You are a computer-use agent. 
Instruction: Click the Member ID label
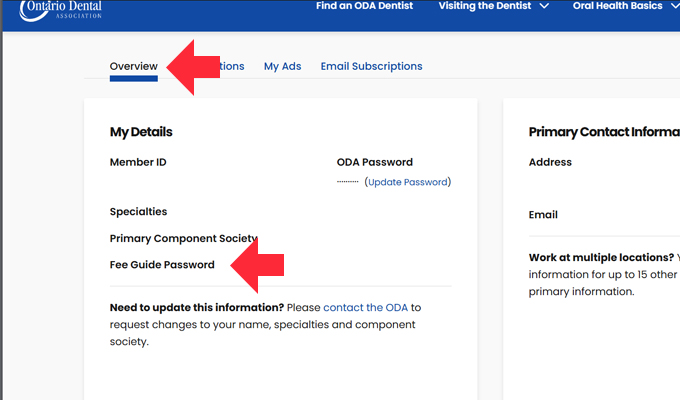[138, 162]
